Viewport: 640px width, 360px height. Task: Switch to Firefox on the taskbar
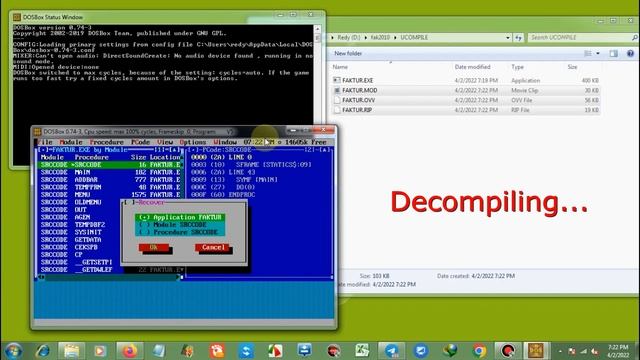click(x=130, y=351)
